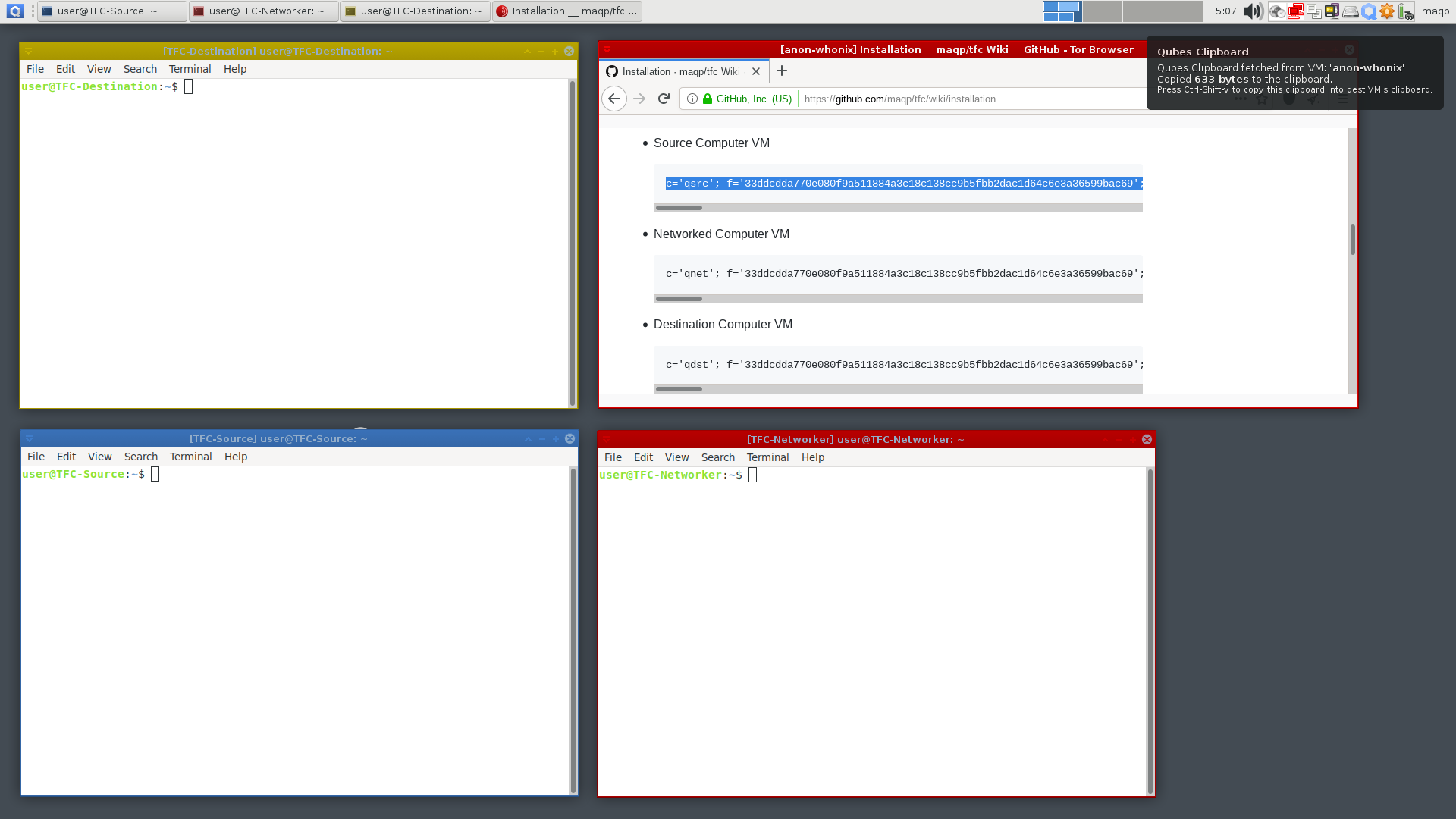Open View menu in TFC-Source terminal

click(x=99, y=457)
